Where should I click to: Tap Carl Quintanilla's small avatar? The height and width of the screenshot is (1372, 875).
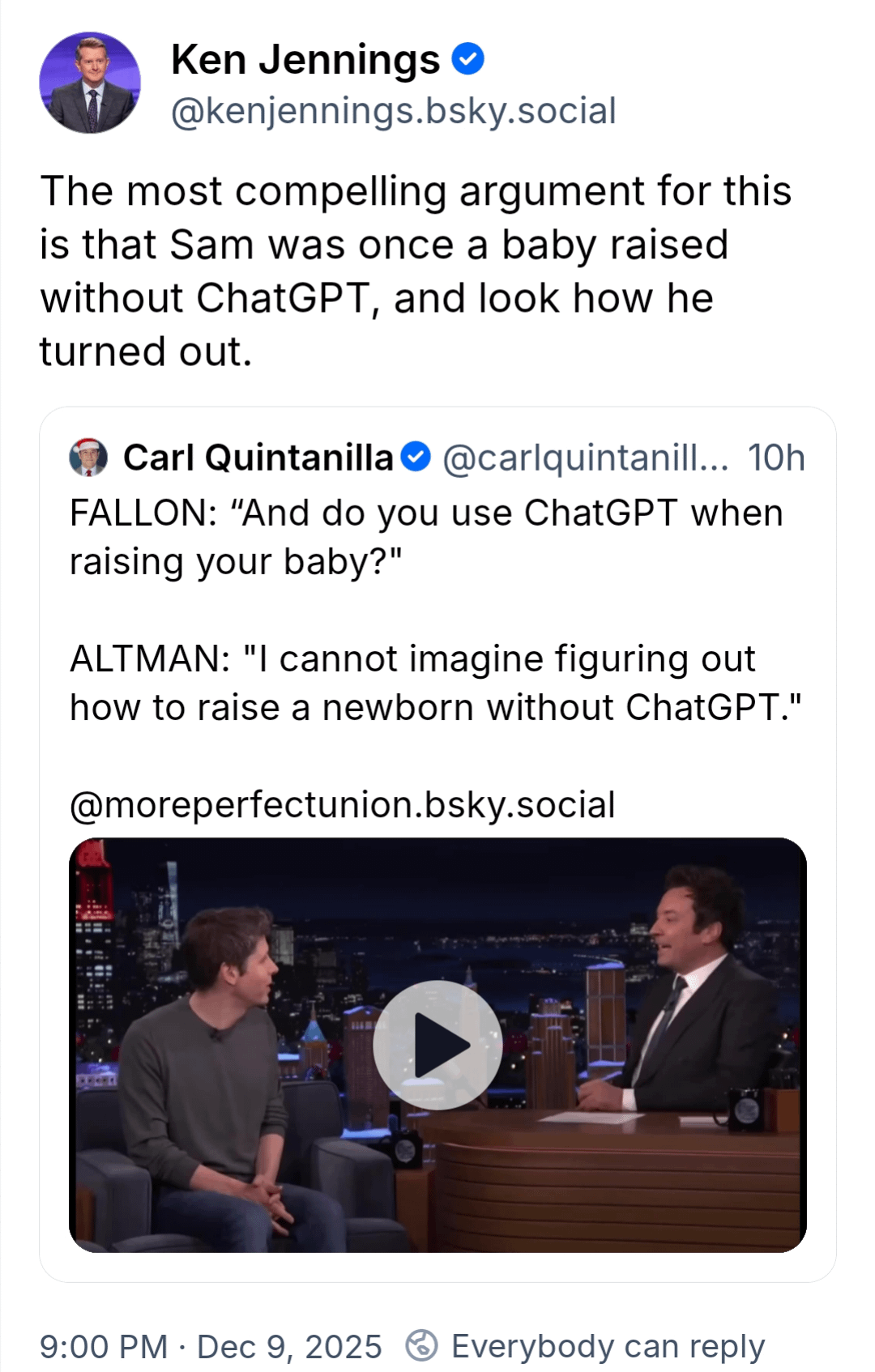[x=88, y=458]
